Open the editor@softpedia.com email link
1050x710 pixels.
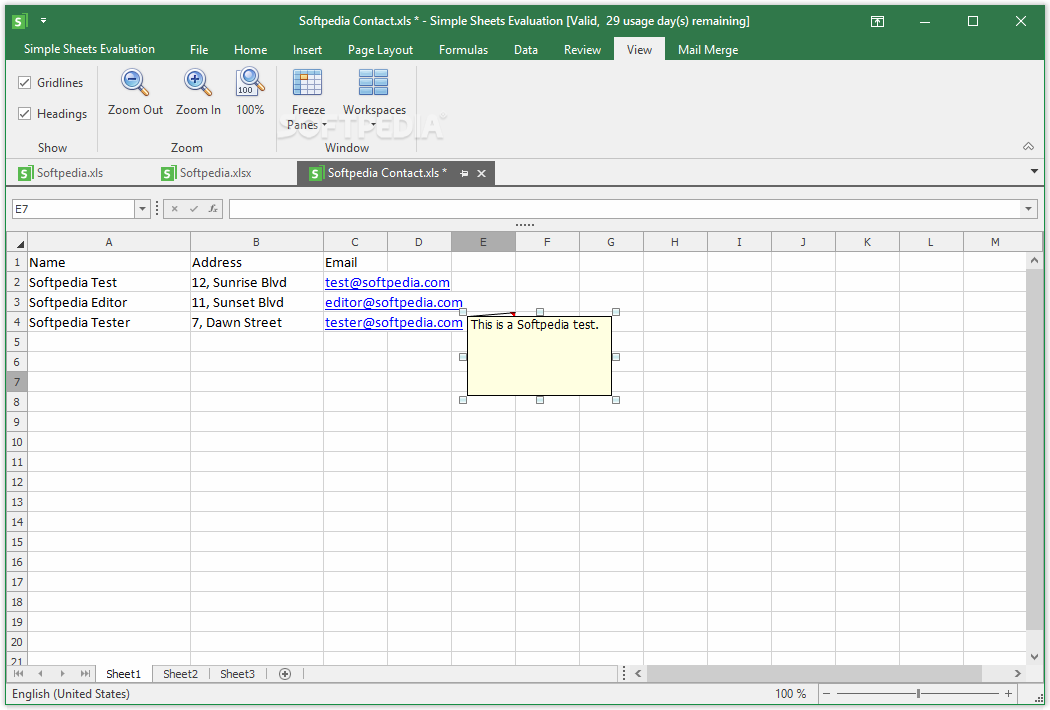click(x=394, y=303)
